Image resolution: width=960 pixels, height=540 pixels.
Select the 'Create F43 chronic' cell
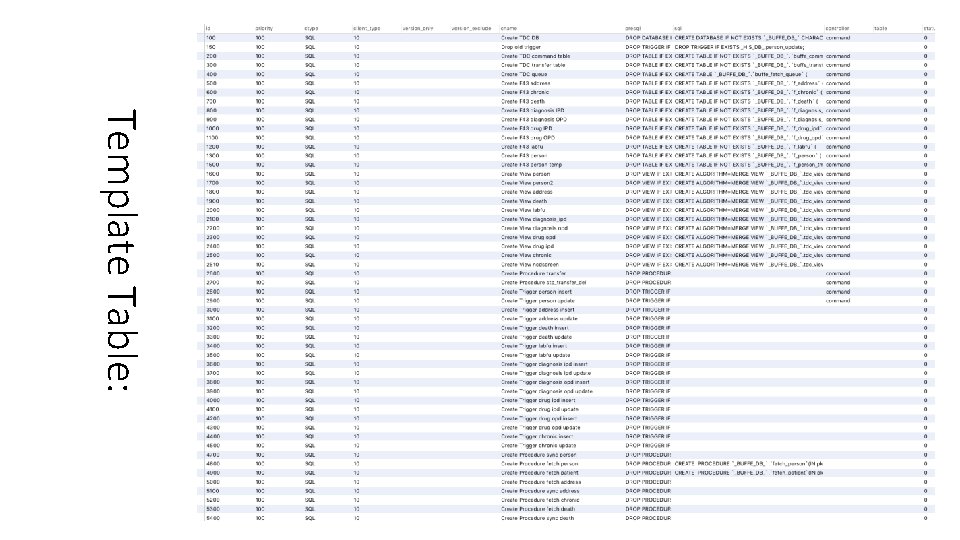point(525,92)
